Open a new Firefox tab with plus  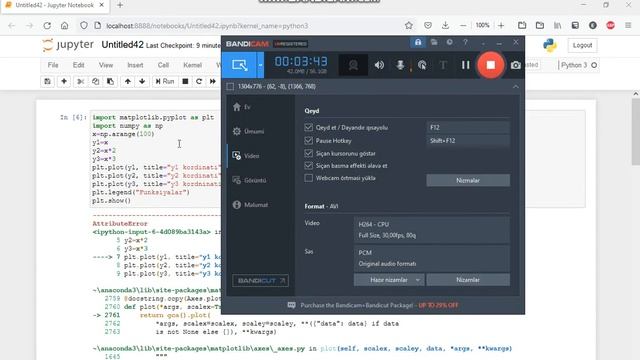[x=120, y=5]
